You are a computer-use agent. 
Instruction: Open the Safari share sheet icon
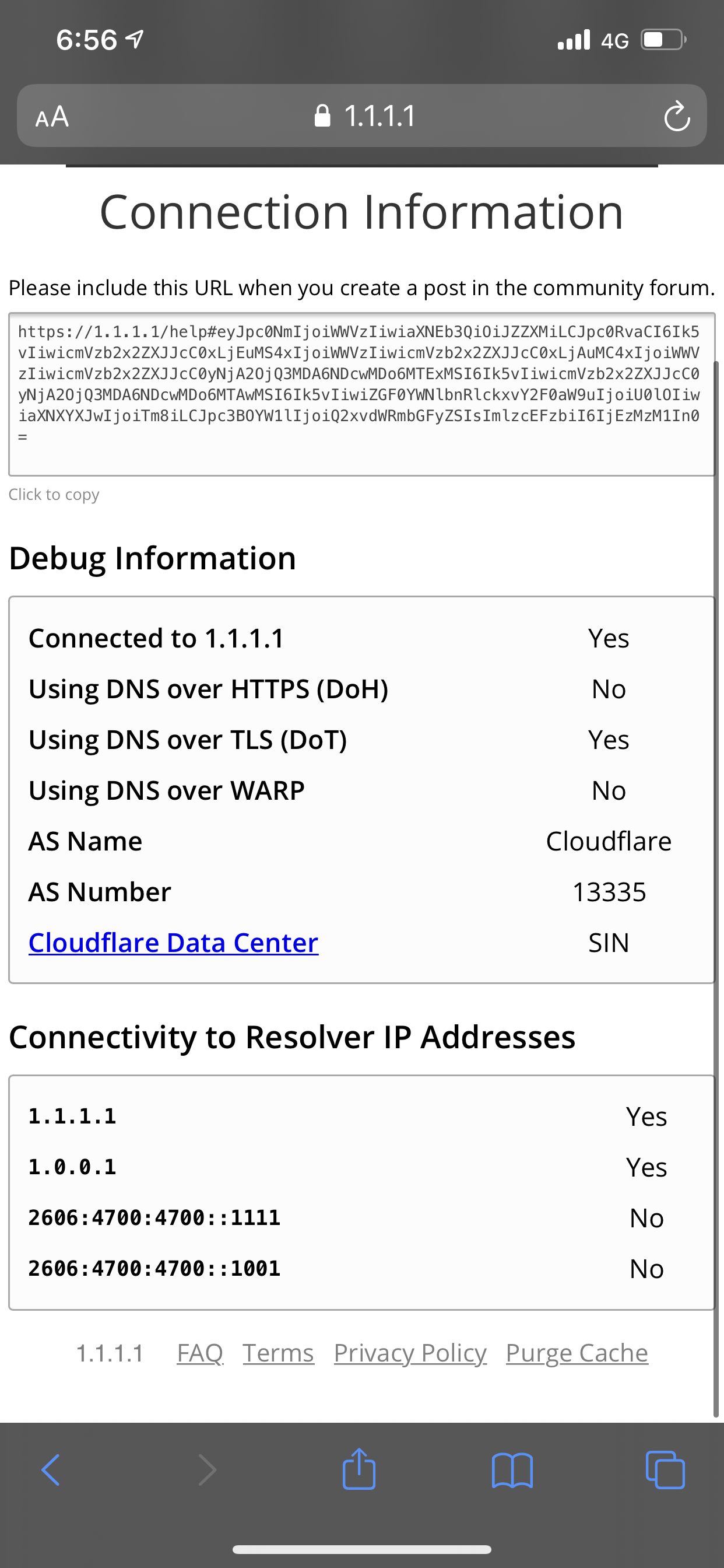359,1468
